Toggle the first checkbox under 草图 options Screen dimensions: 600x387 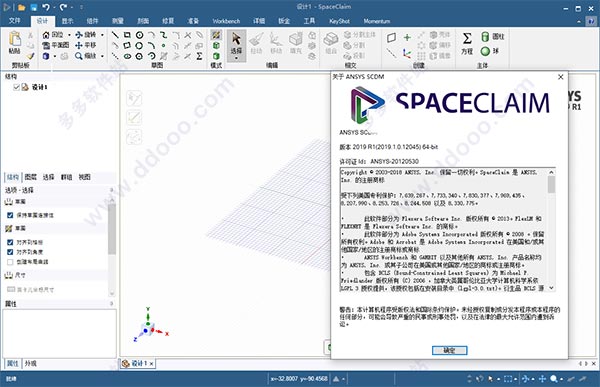[10, 215]
